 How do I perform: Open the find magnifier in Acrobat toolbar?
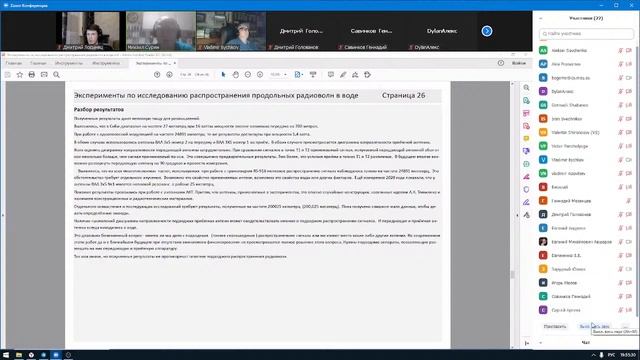[x=56, y=75]
